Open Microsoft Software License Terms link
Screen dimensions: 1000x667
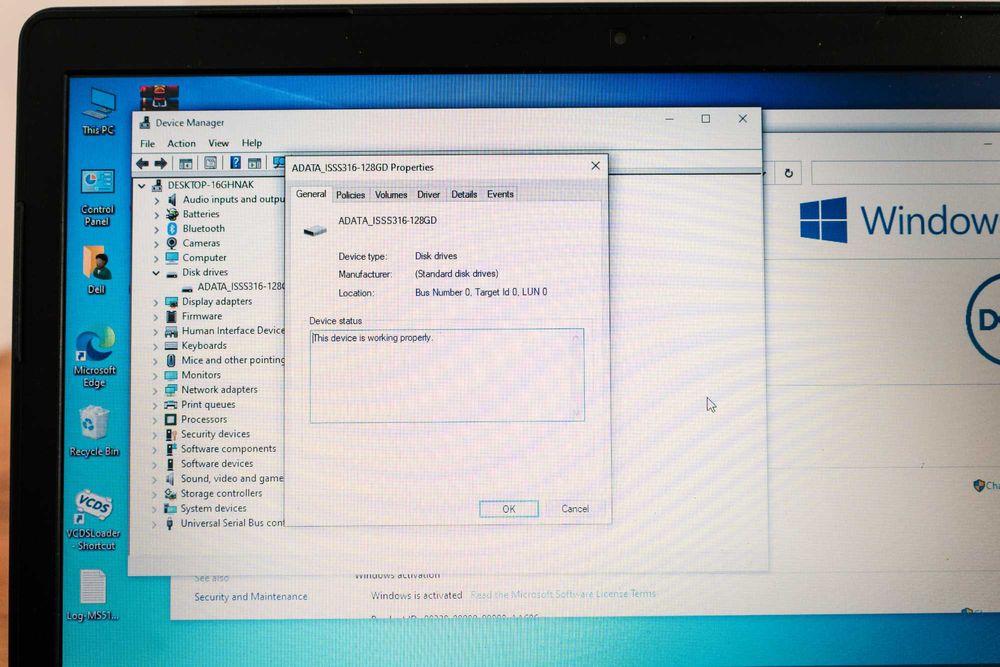click(563, 594)
